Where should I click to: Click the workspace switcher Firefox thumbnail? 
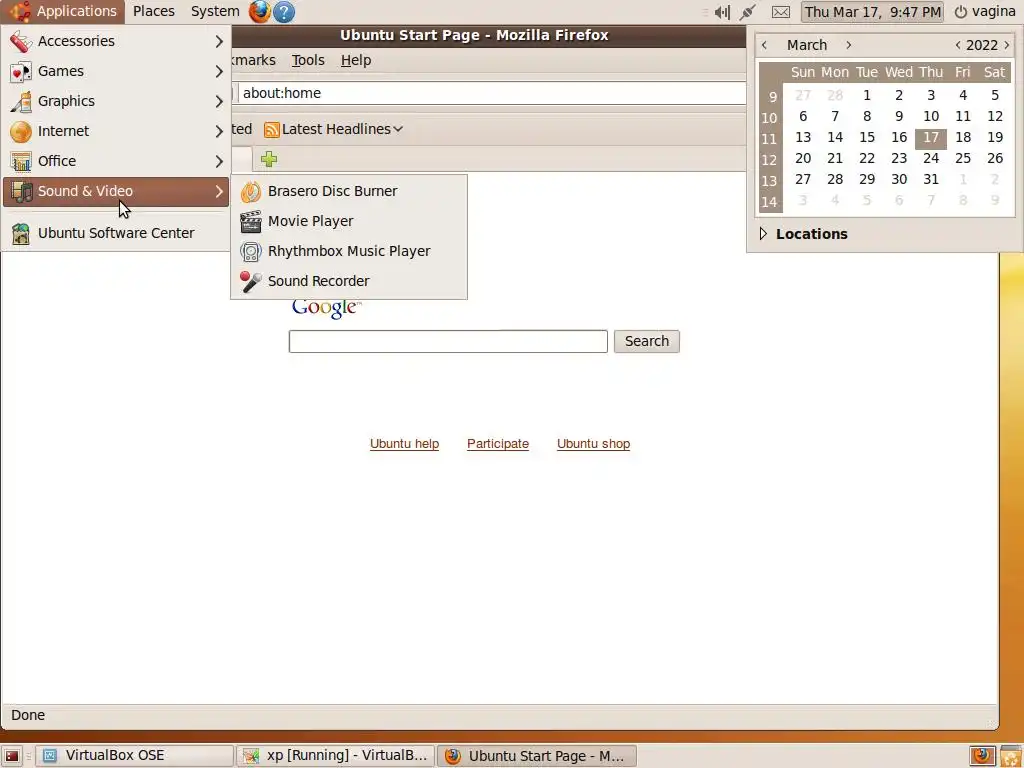(x=982, y=756)
